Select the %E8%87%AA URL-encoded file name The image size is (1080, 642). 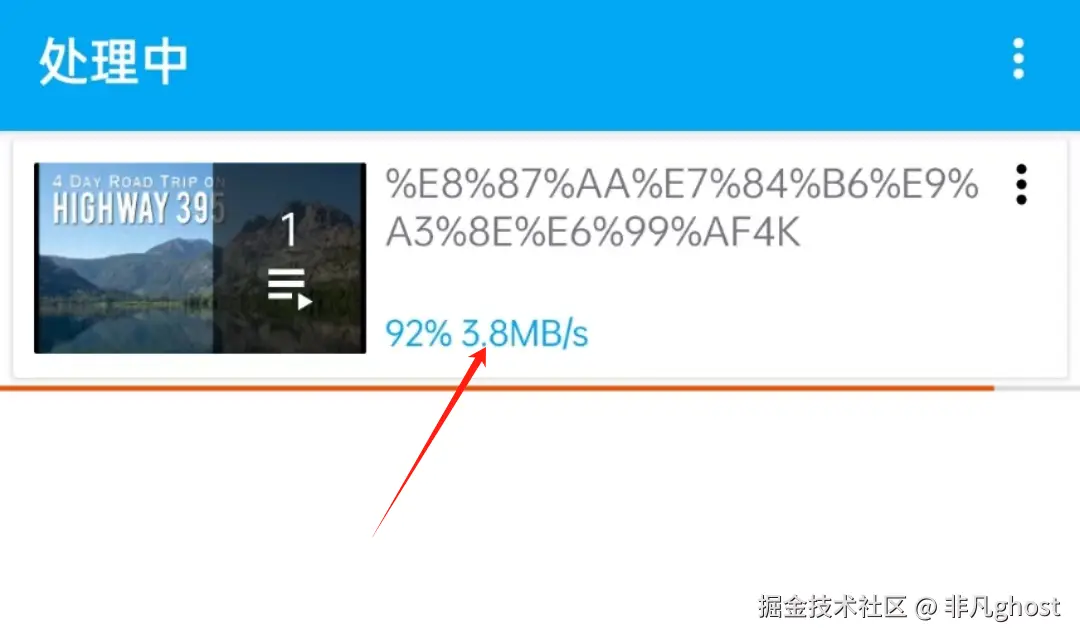tap(682, 185)
